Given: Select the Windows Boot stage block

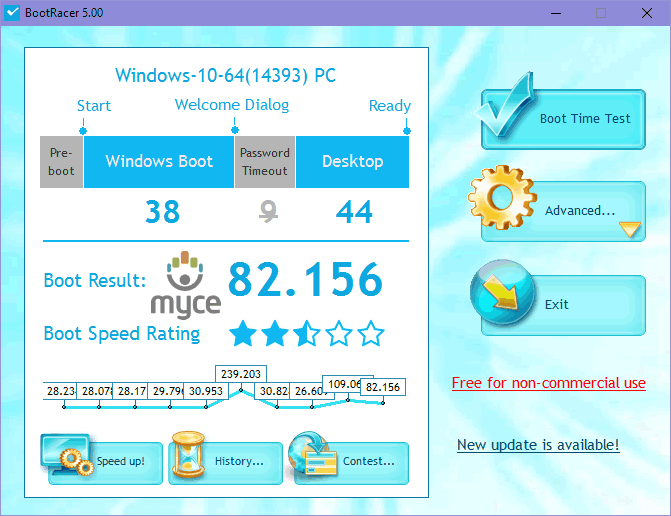Looking at the screenshot, I should 159,162.
